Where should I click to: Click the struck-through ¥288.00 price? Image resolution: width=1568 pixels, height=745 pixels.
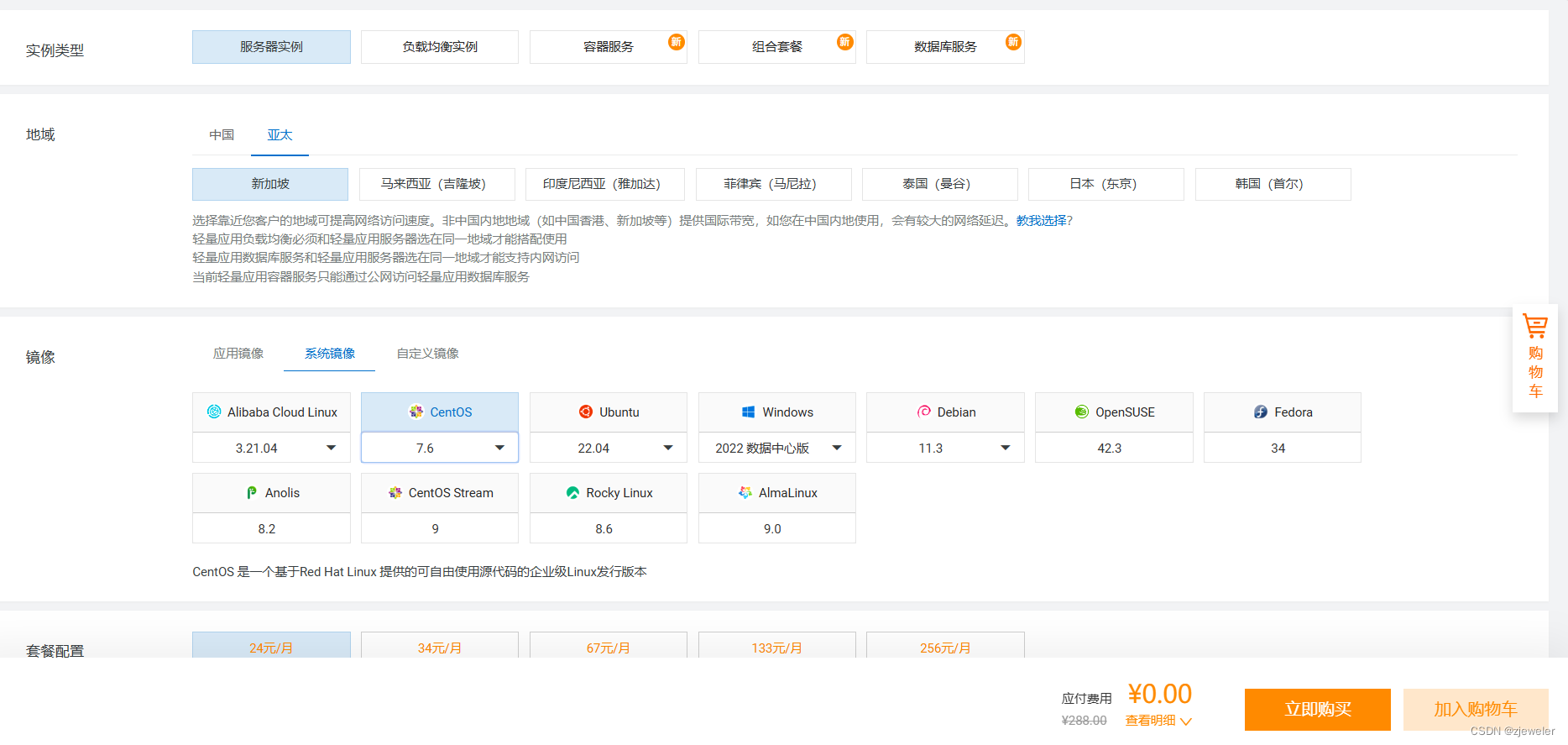click(1084, 721)
